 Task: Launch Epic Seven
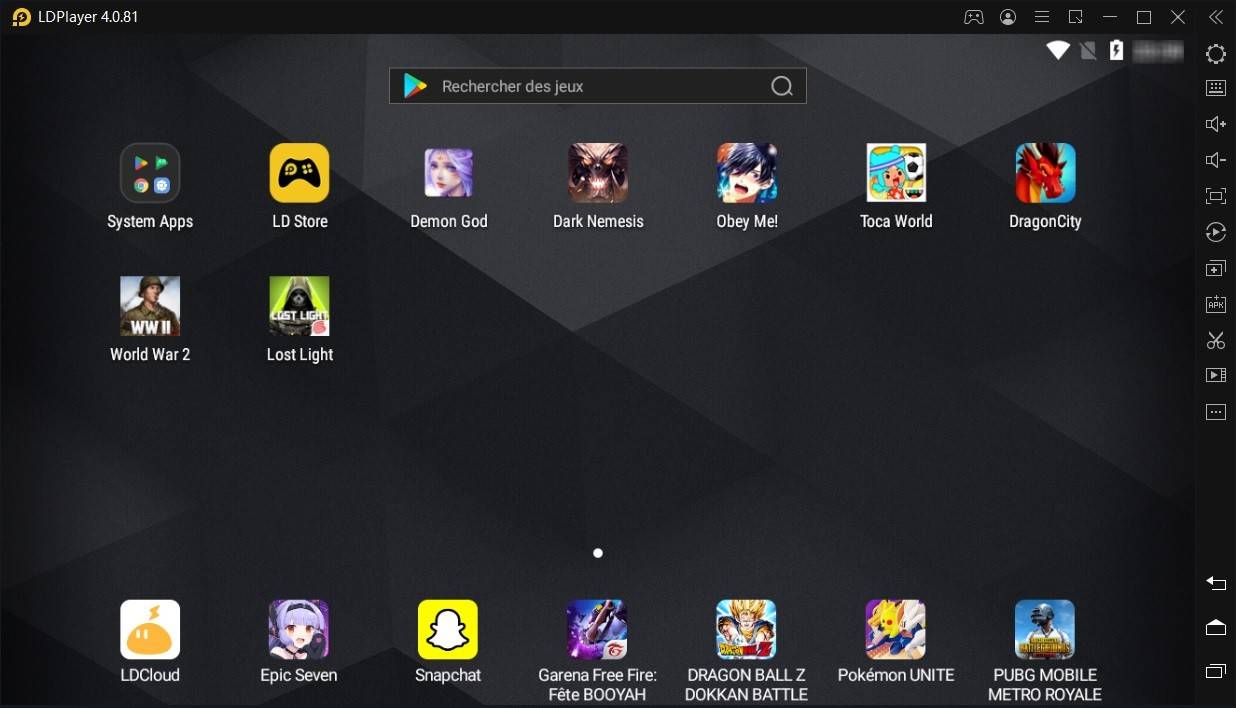pyautogui.click(x=299, y=630)
